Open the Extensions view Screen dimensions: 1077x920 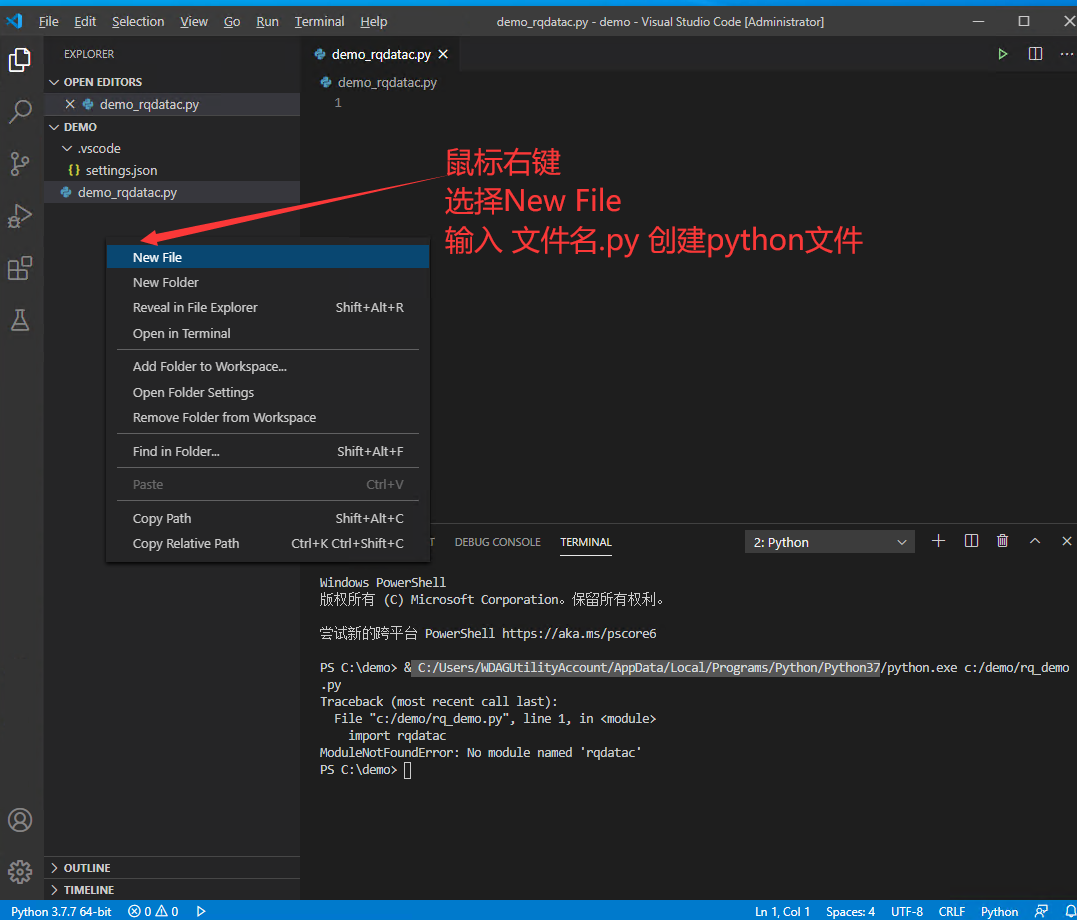(x=20, y=268)
